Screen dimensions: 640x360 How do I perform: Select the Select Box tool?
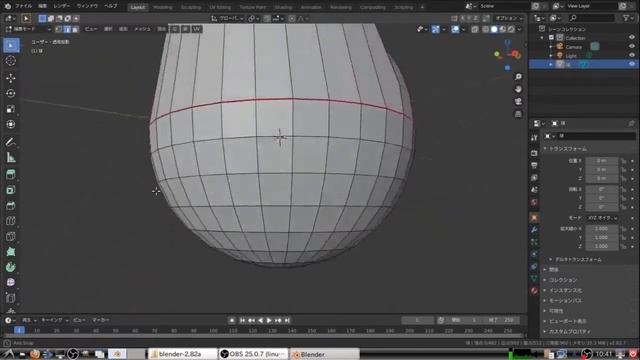pos(11,45)
